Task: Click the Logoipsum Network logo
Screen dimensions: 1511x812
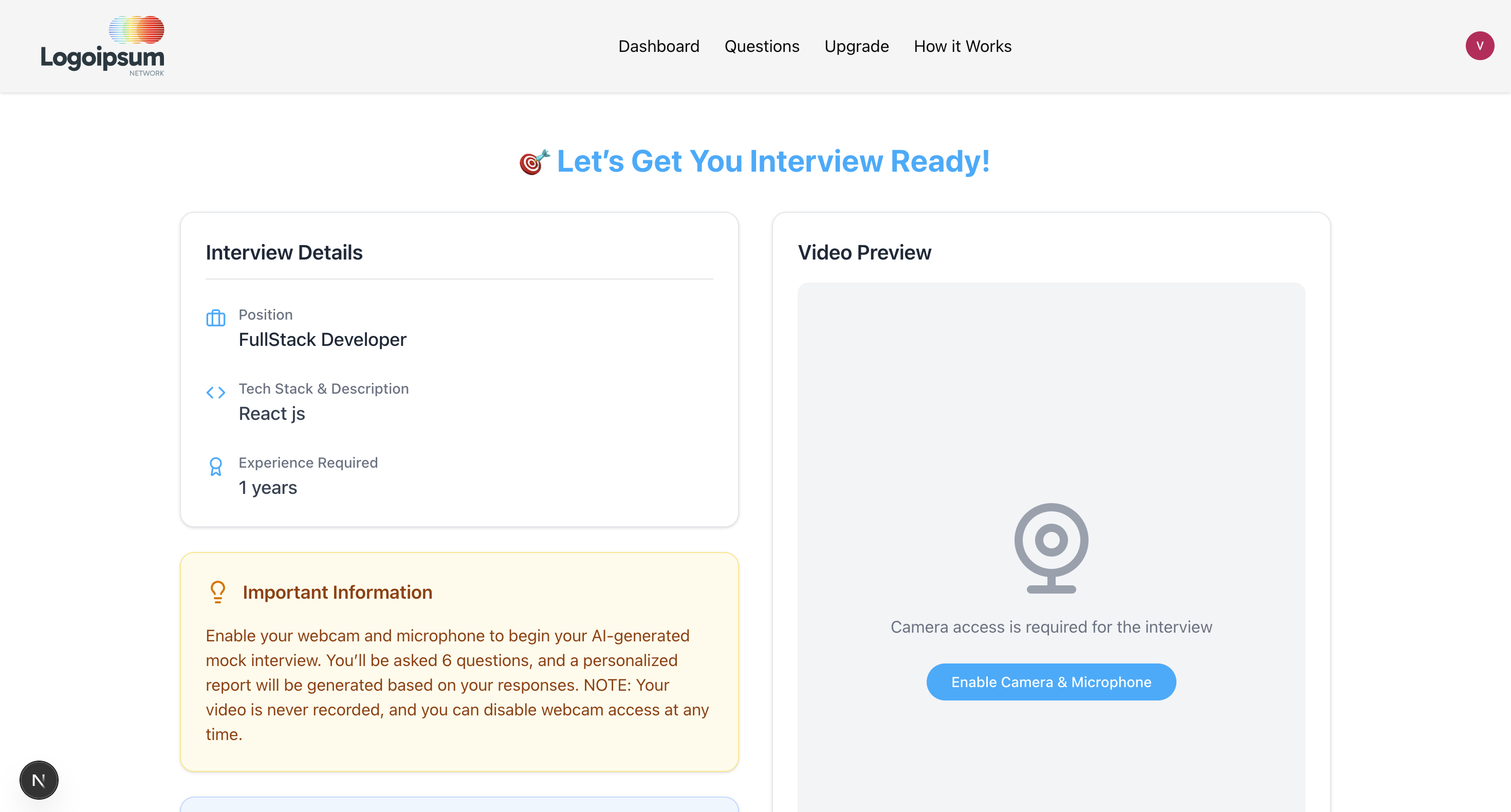Action: click(103, 46)
